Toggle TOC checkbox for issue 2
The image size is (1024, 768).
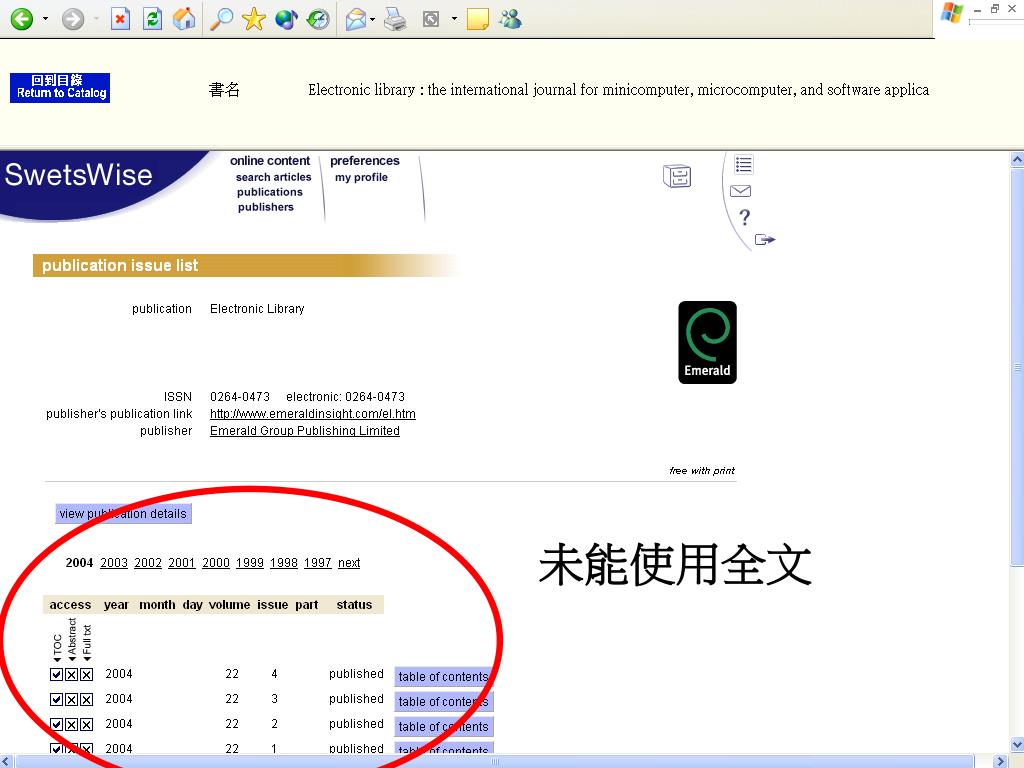(x=57, y=724)
